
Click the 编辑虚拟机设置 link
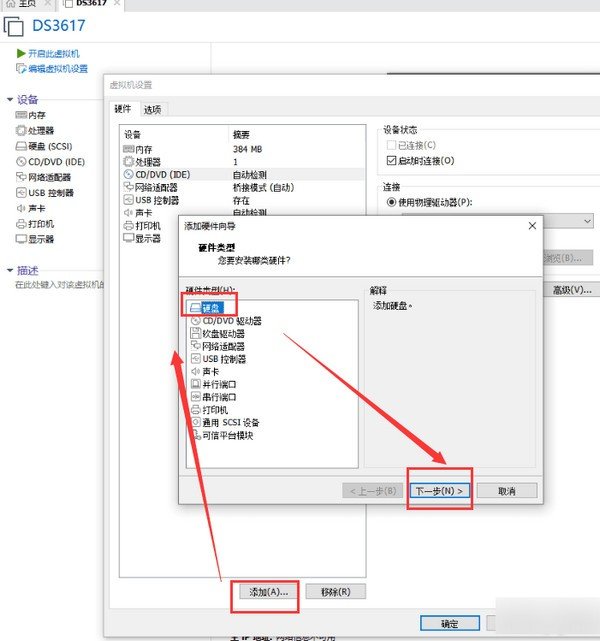point(58,69)
